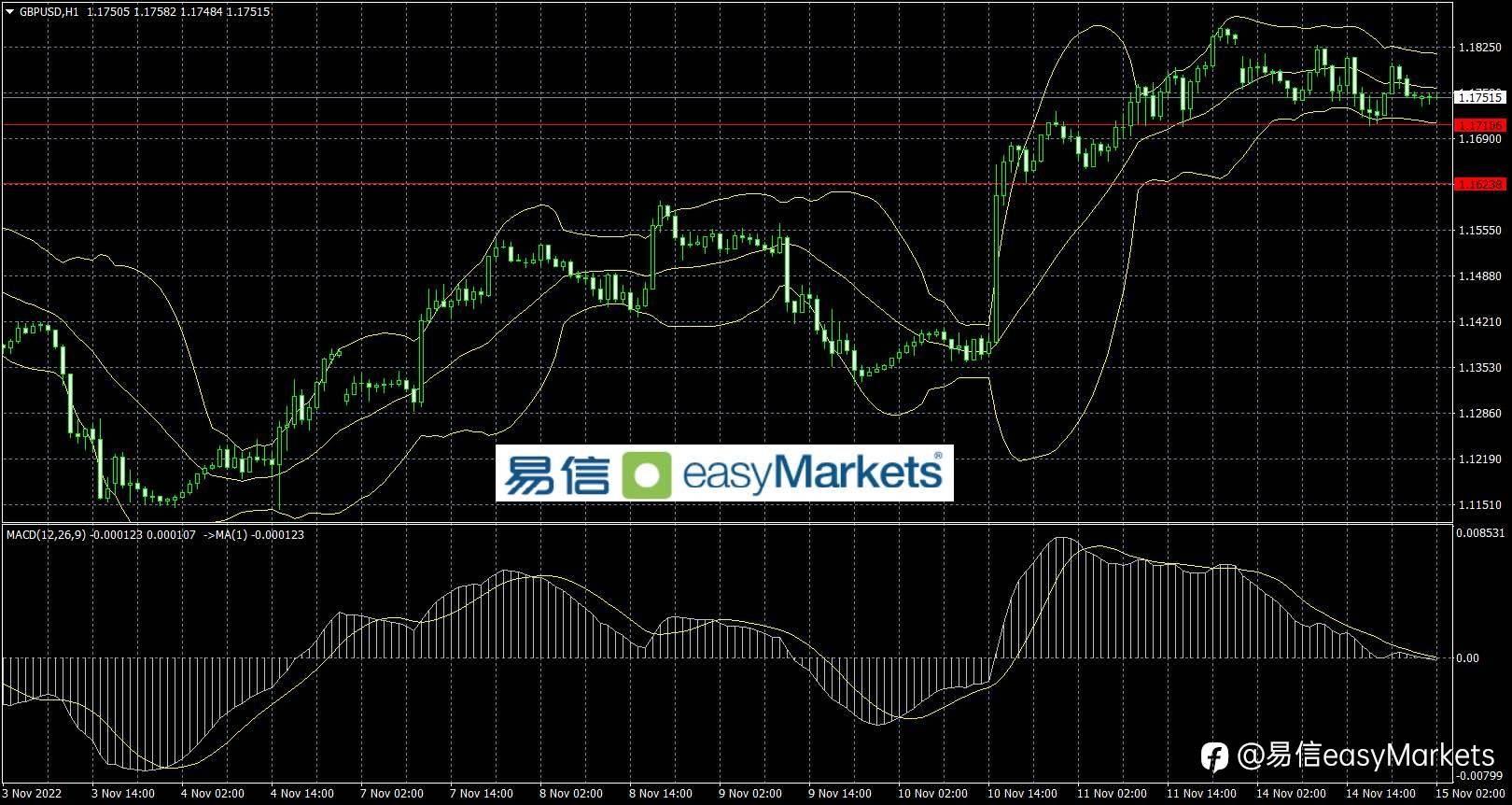This screenshot has width=1512, height=805.
Task: Click the 1.14880 price scale value
Action: tap(1479, 275)
